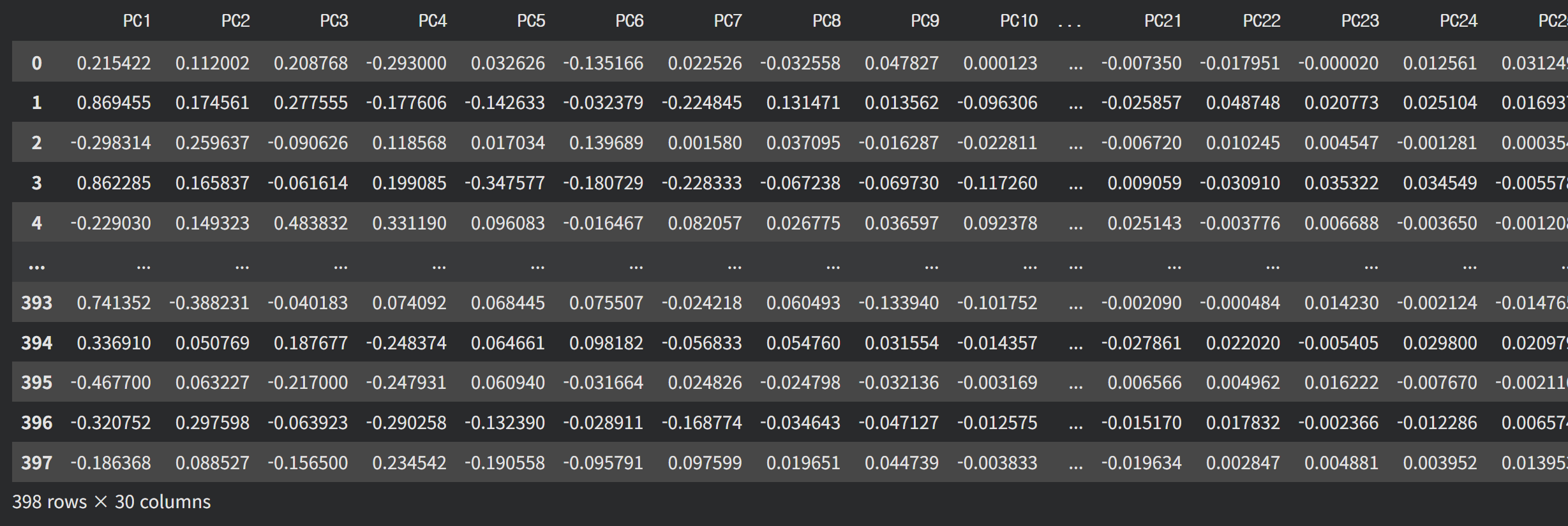Screen dimensions: 1568x526
Task: Click cell value 0.048748 in PC22
Action: tap(1243, 103)
